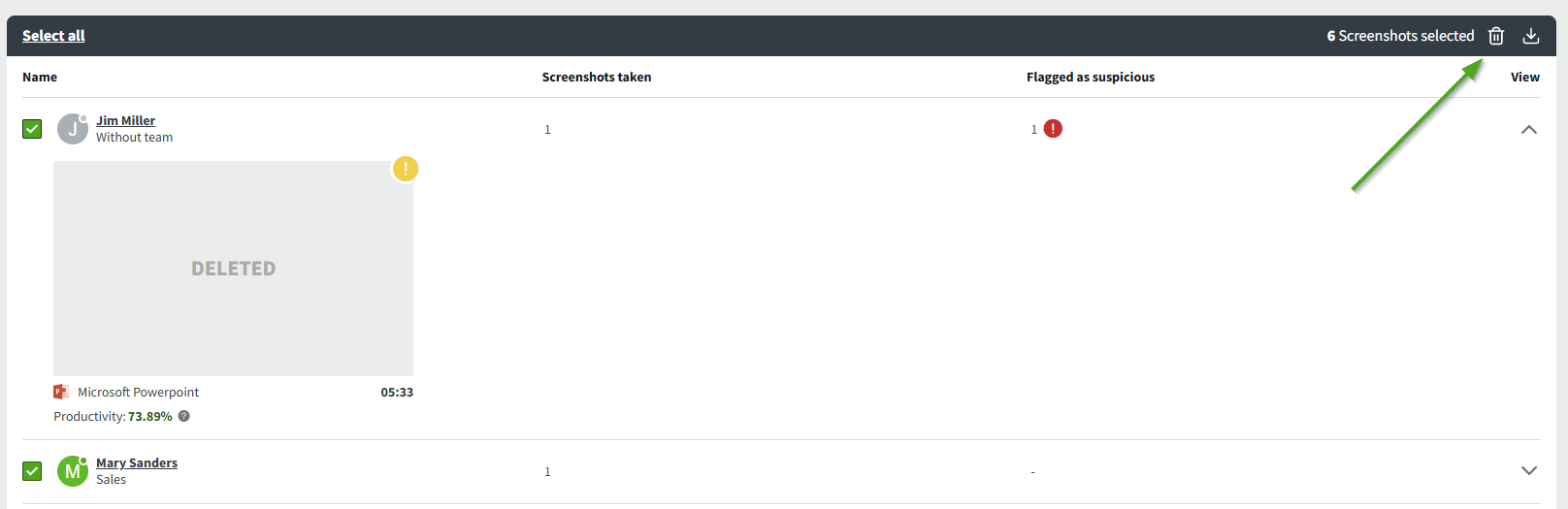Click the Name column header
Screen dimensions: 1568x509
pyautogui.click(x=40, y=77)
